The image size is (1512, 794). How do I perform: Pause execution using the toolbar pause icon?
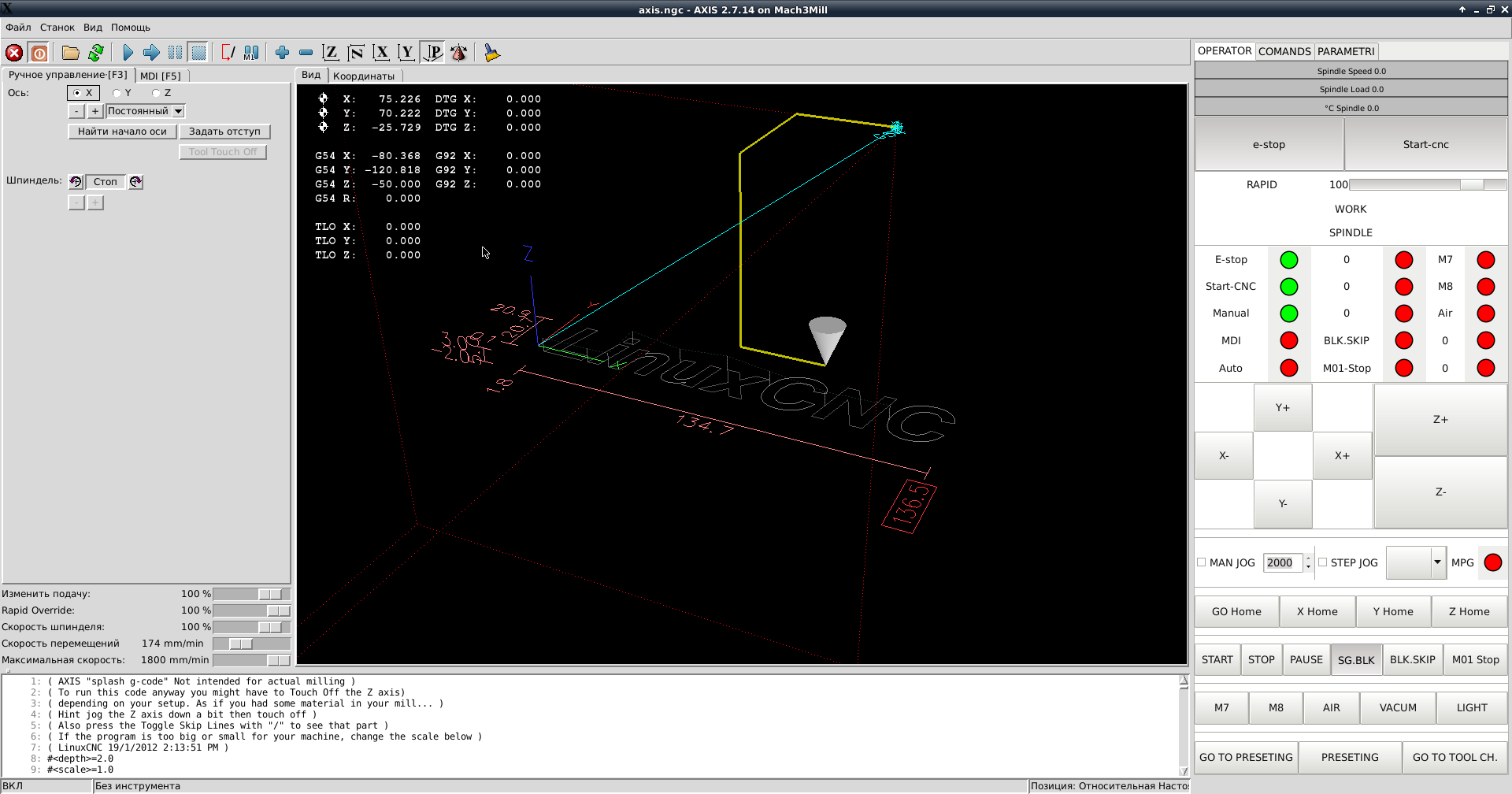(x=175, y=53)
